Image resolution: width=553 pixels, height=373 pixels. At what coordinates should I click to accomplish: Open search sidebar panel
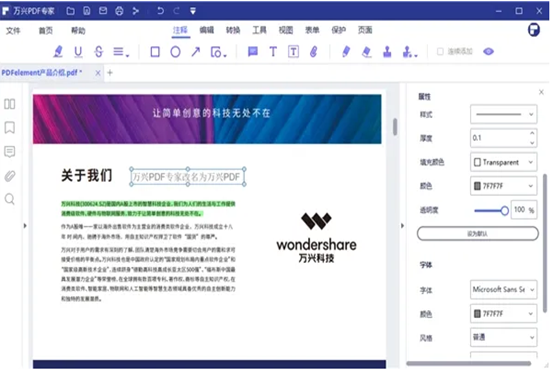[x=10, y=200]
